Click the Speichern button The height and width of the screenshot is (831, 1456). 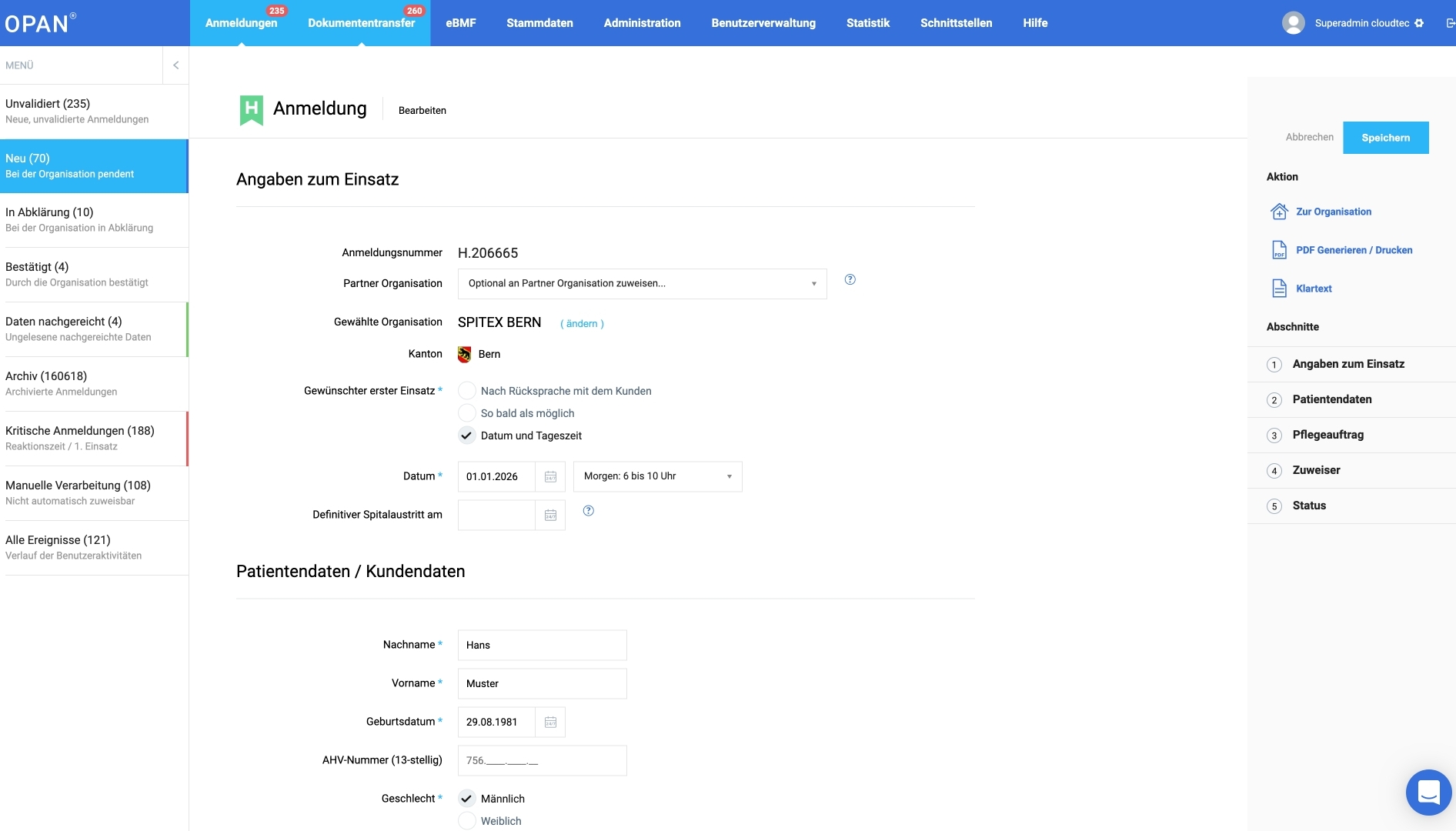(1385, 138)
